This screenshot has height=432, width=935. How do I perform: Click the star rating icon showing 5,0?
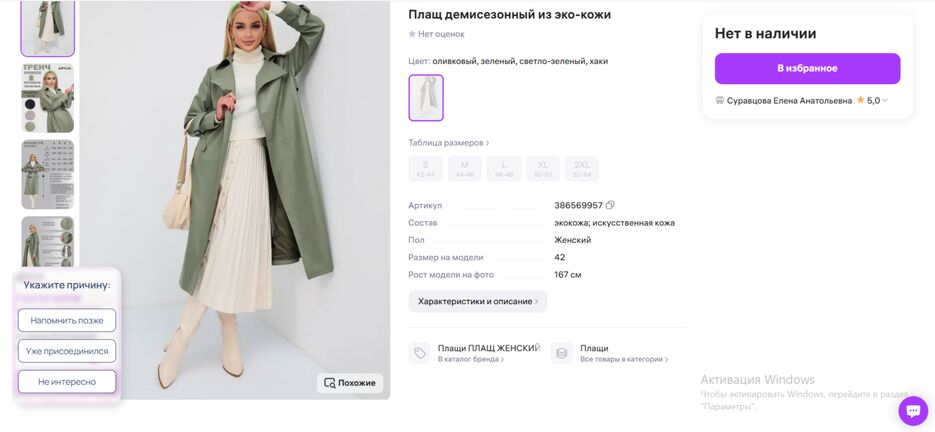click(860, 100)
